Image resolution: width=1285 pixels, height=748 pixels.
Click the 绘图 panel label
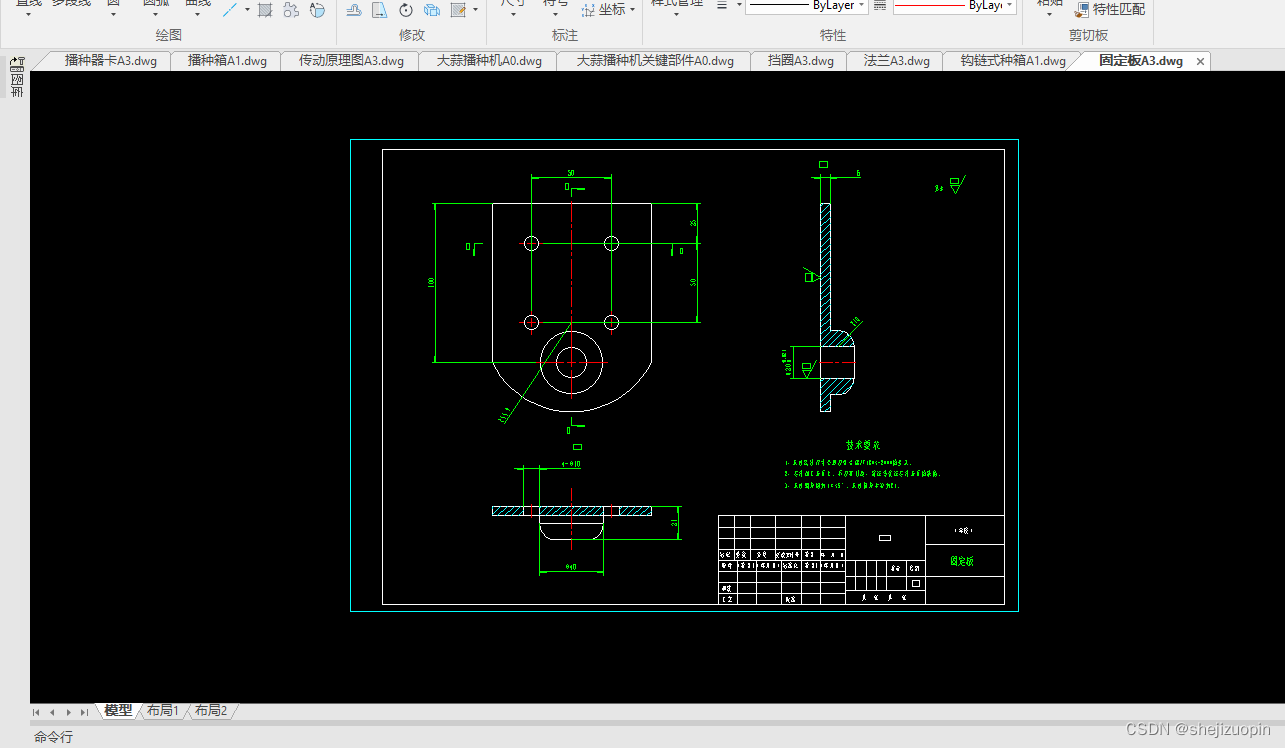click(x=169, y=35)
